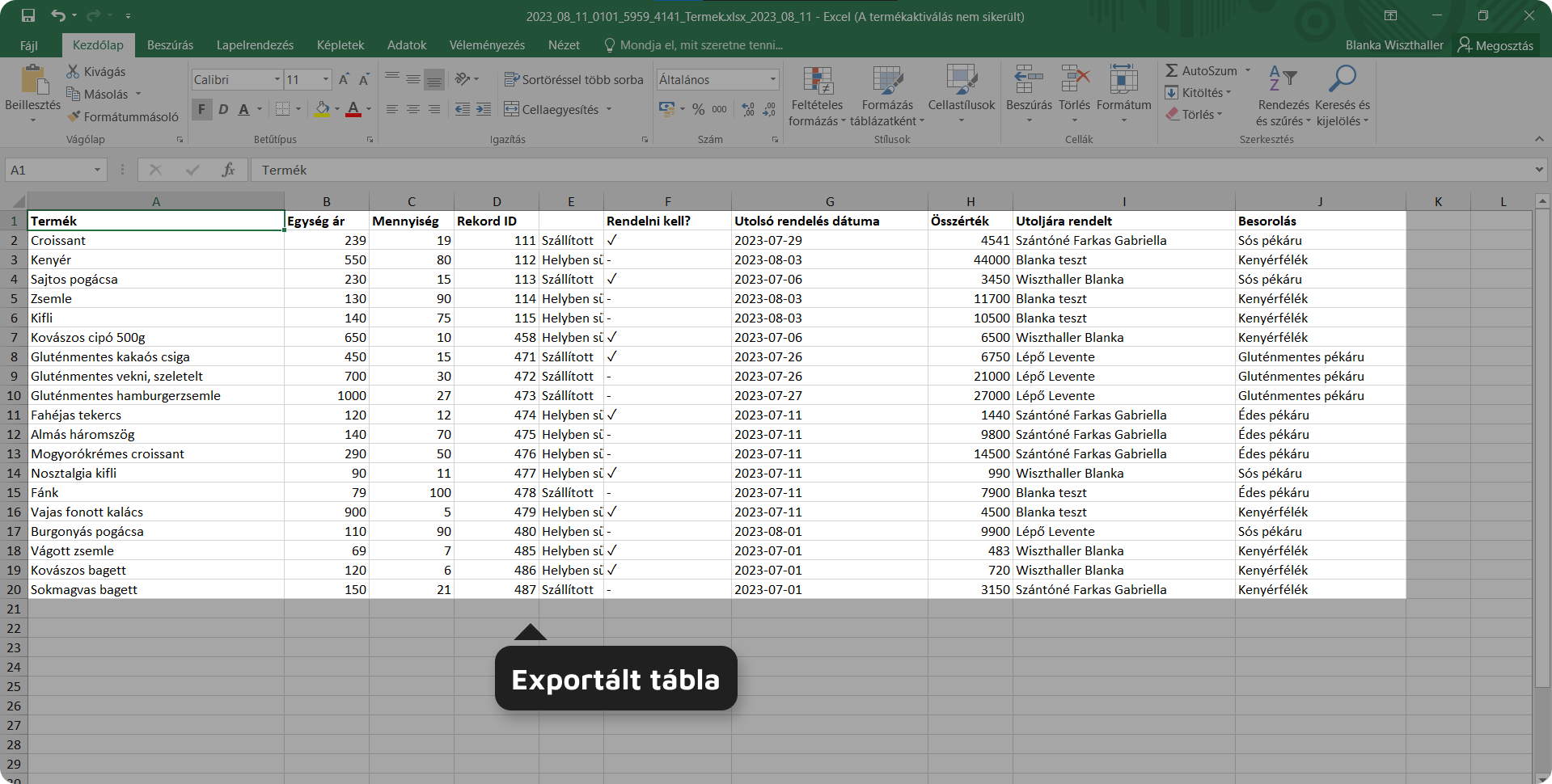The width and height of the screenshot is (1552, 784).
Task: Switch to the Véleményezés tab
Action: [487, 45]
